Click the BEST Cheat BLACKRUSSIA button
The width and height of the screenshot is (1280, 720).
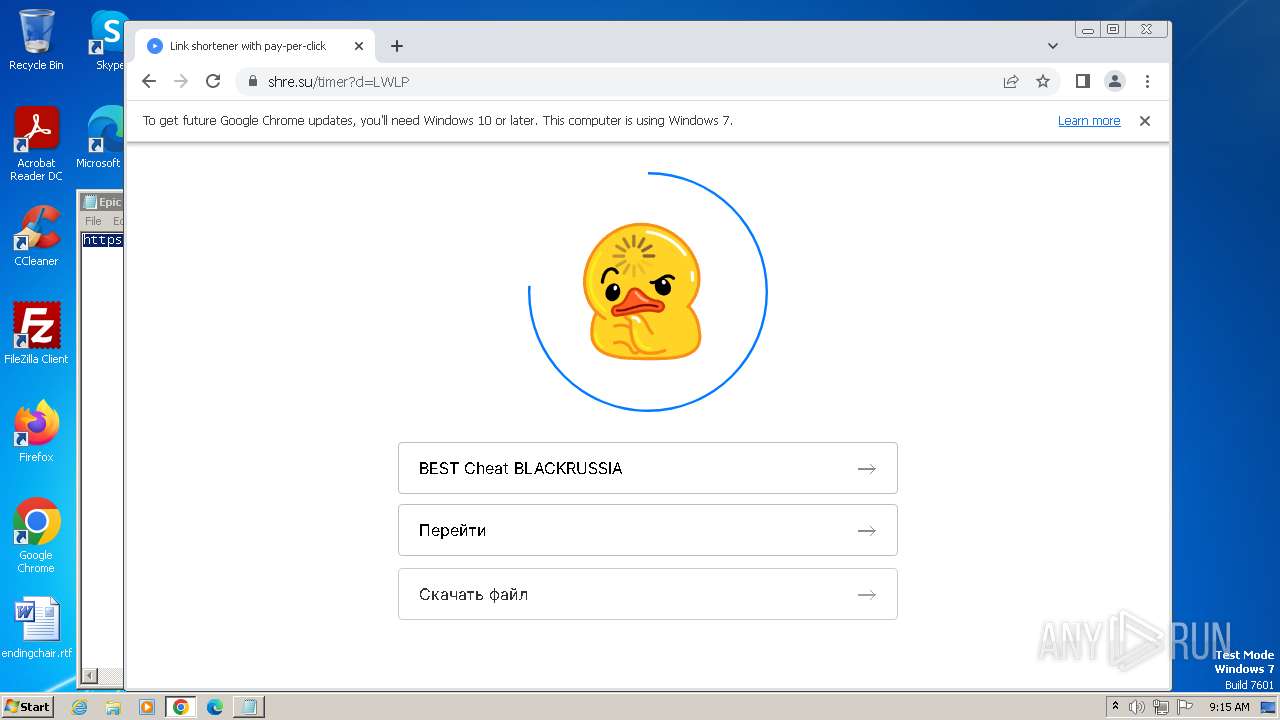(x=648, y=468)
